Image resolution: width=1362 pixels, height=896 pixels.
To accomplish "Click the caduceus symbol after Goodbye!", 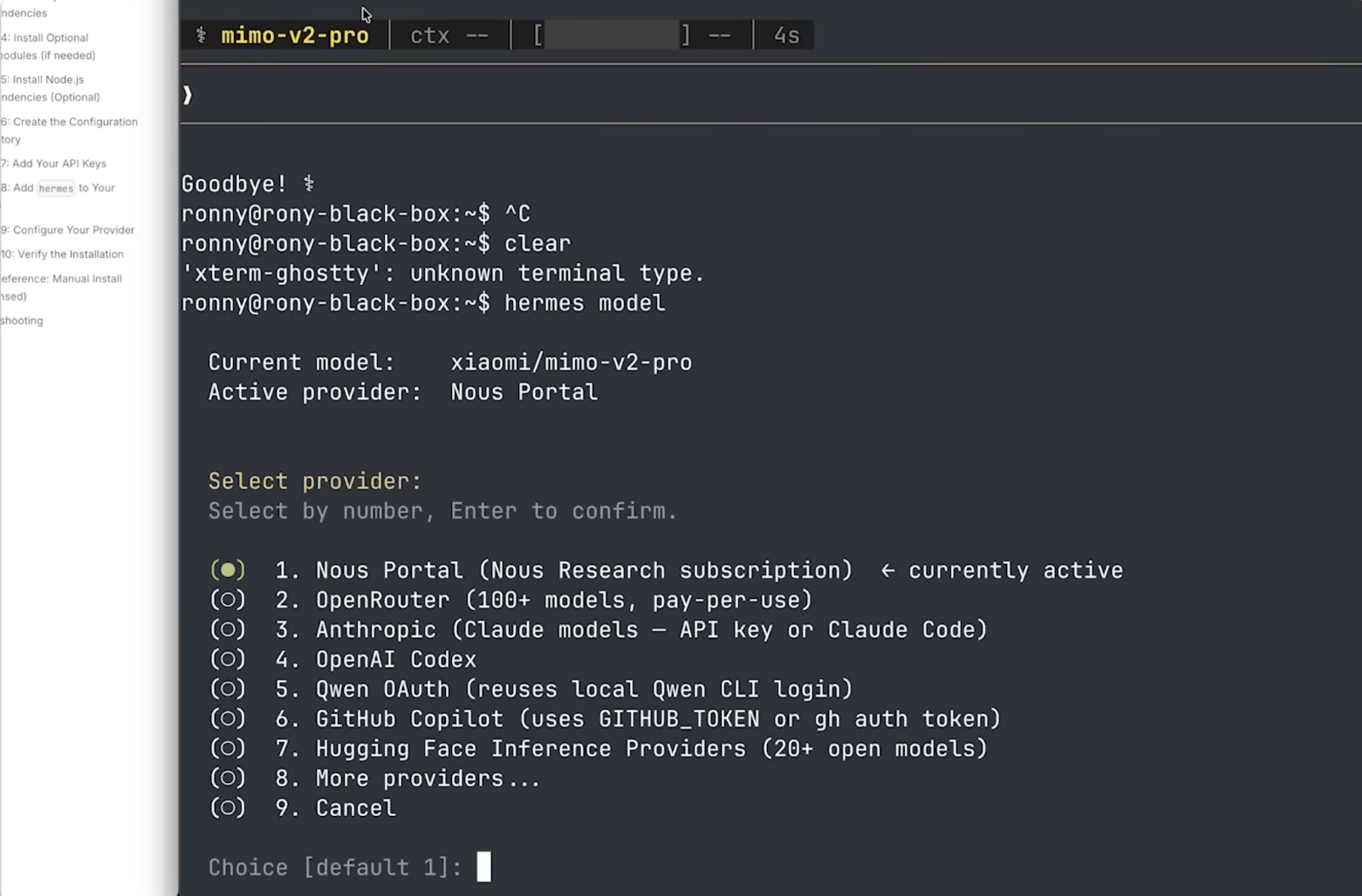I will click(x=309, y=184).
